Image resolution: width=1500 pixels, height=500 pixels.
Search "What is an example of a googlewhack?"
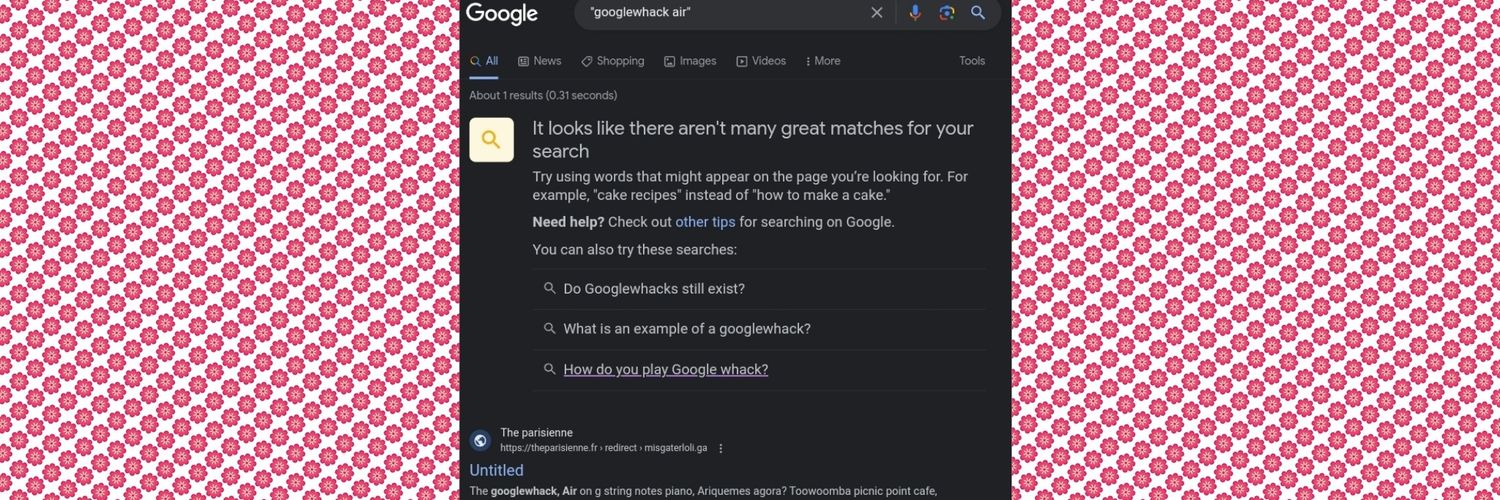[759, 329]
